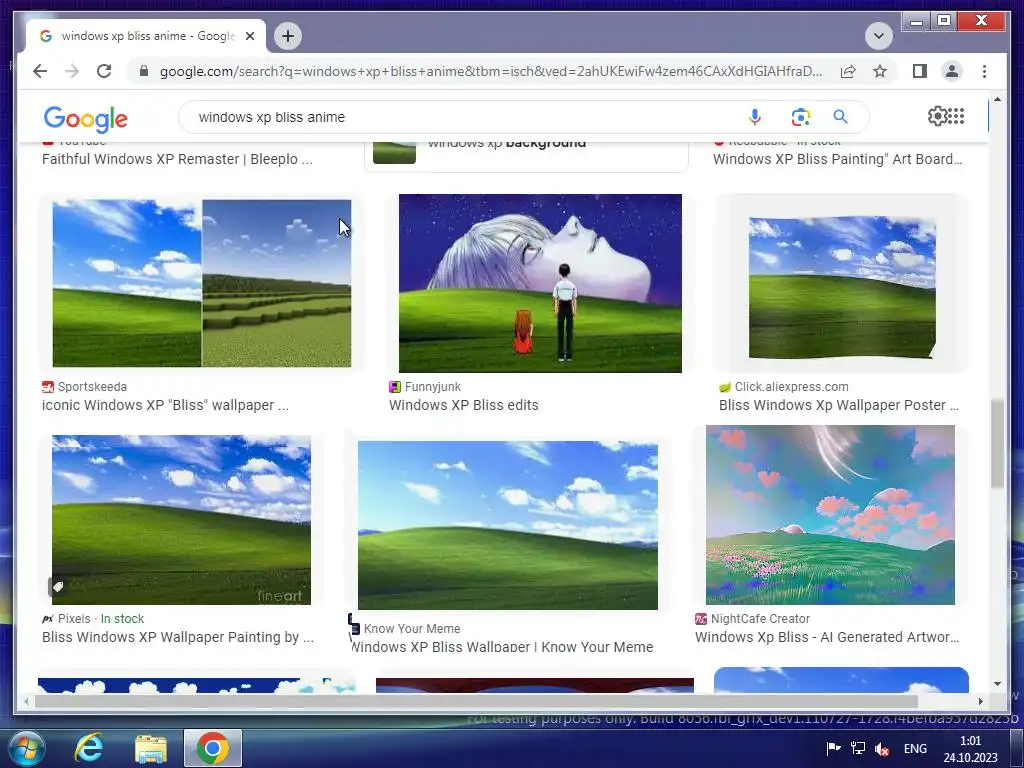Click the horizontal scrollbar thumb
The image size is (1024, 768).
pyautogui.click(x=477, y=701)
